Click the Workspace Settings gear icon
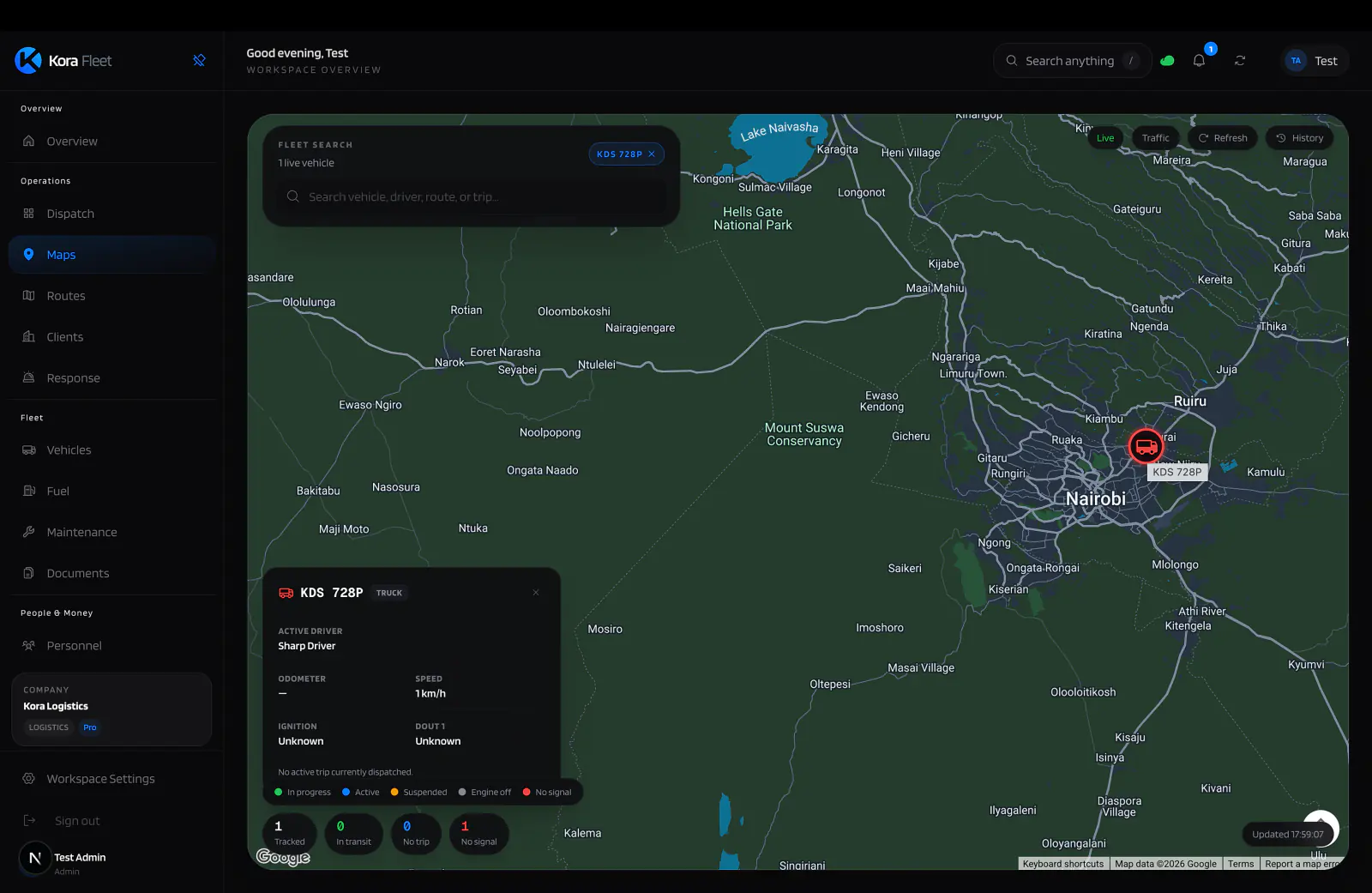Screen dimensions: 1372x893 [x=29, y=779]
